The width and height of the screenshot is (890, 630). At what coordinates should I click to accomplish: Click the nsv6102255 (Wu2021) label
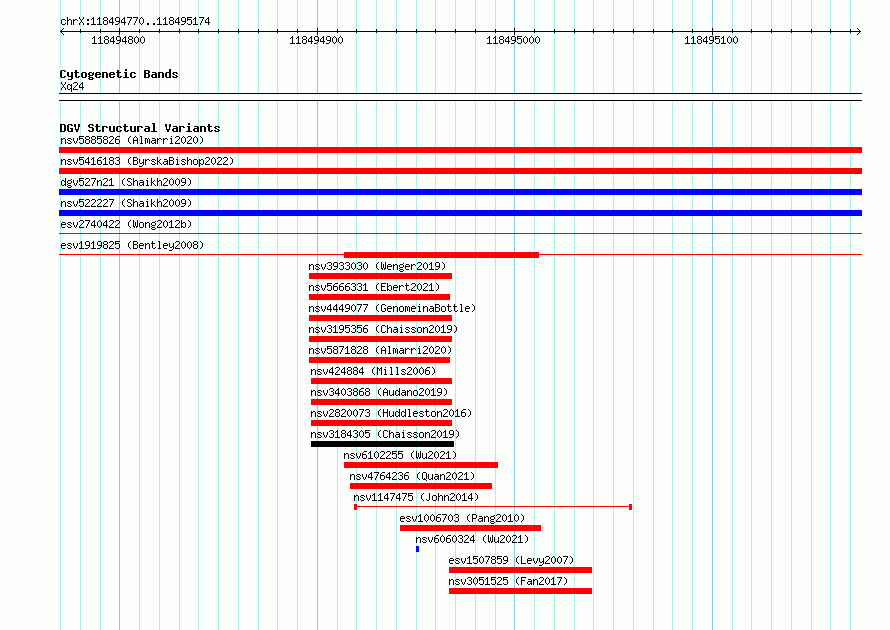point(400,455)
